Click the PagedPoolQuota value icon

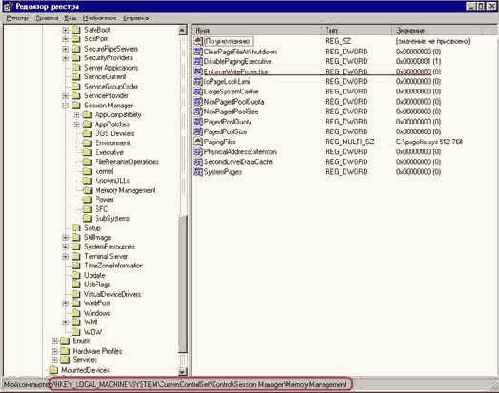point(198,121)
